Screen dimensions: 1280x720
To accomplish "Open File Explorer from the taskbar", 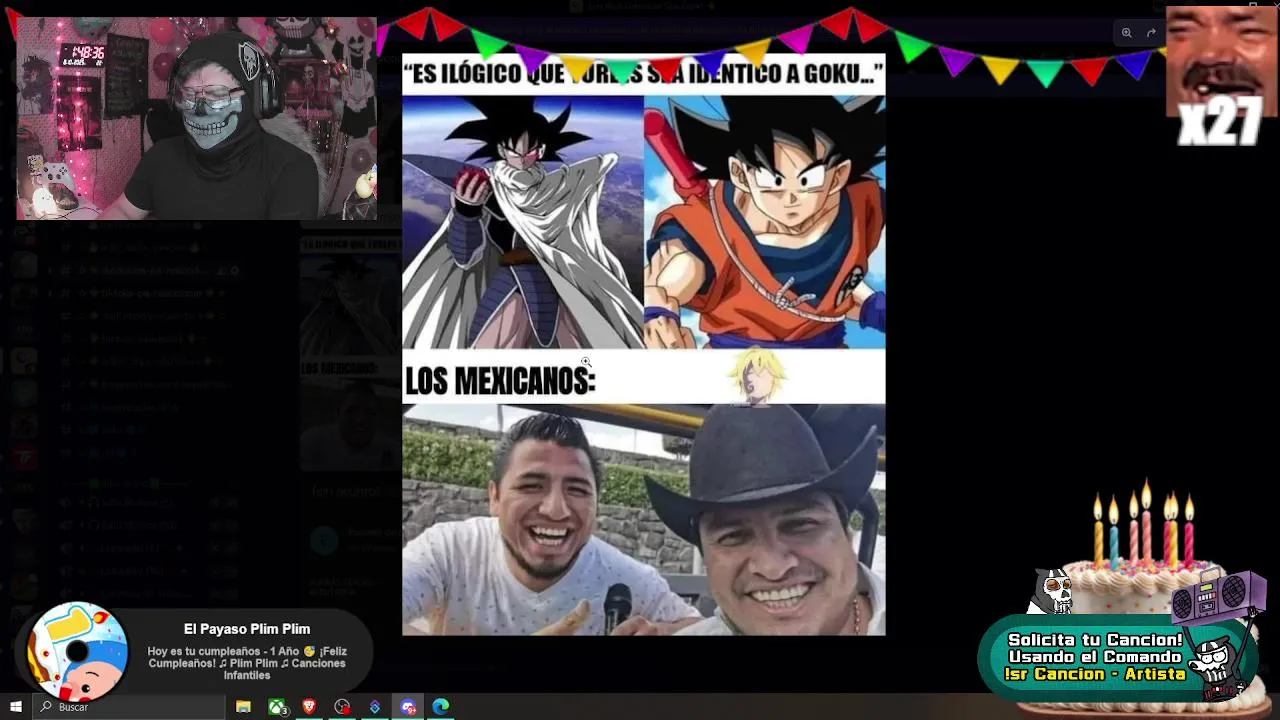I will [243, 707].
